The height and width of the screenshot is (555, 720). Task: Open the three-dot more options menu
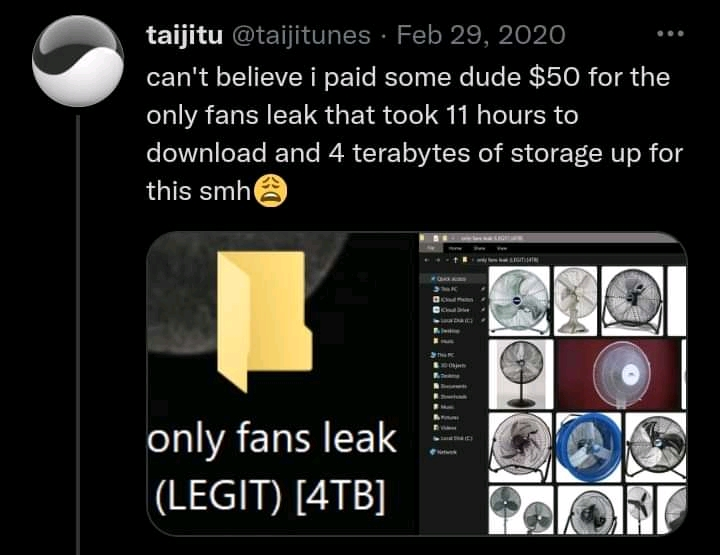click(670, 34)
